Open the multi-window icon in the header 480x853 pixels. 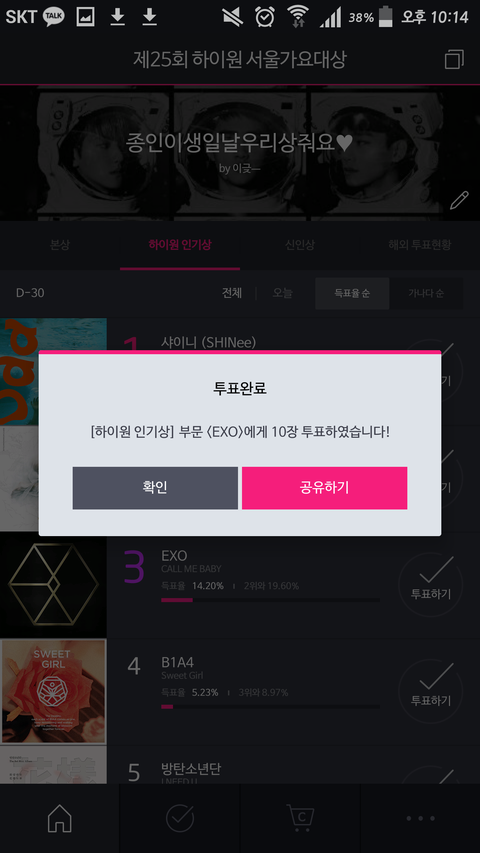454,59
